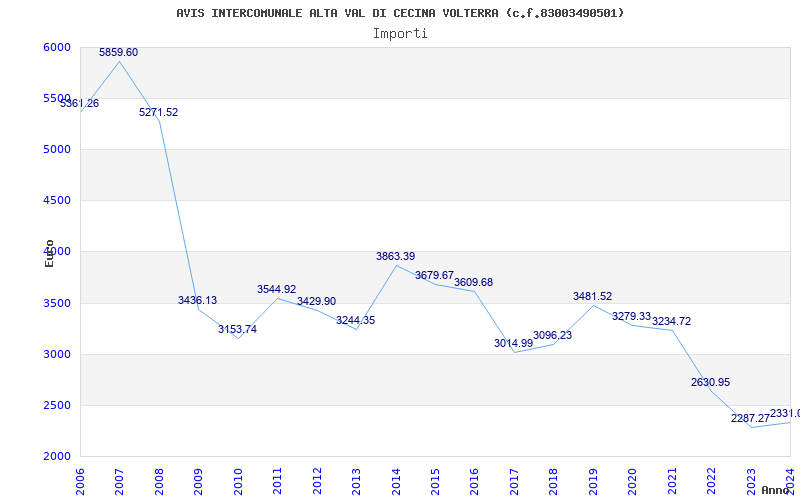Click the 2018 x-axis year label
The height and width of the screenshot is (500, 800).
coord(554,481)
